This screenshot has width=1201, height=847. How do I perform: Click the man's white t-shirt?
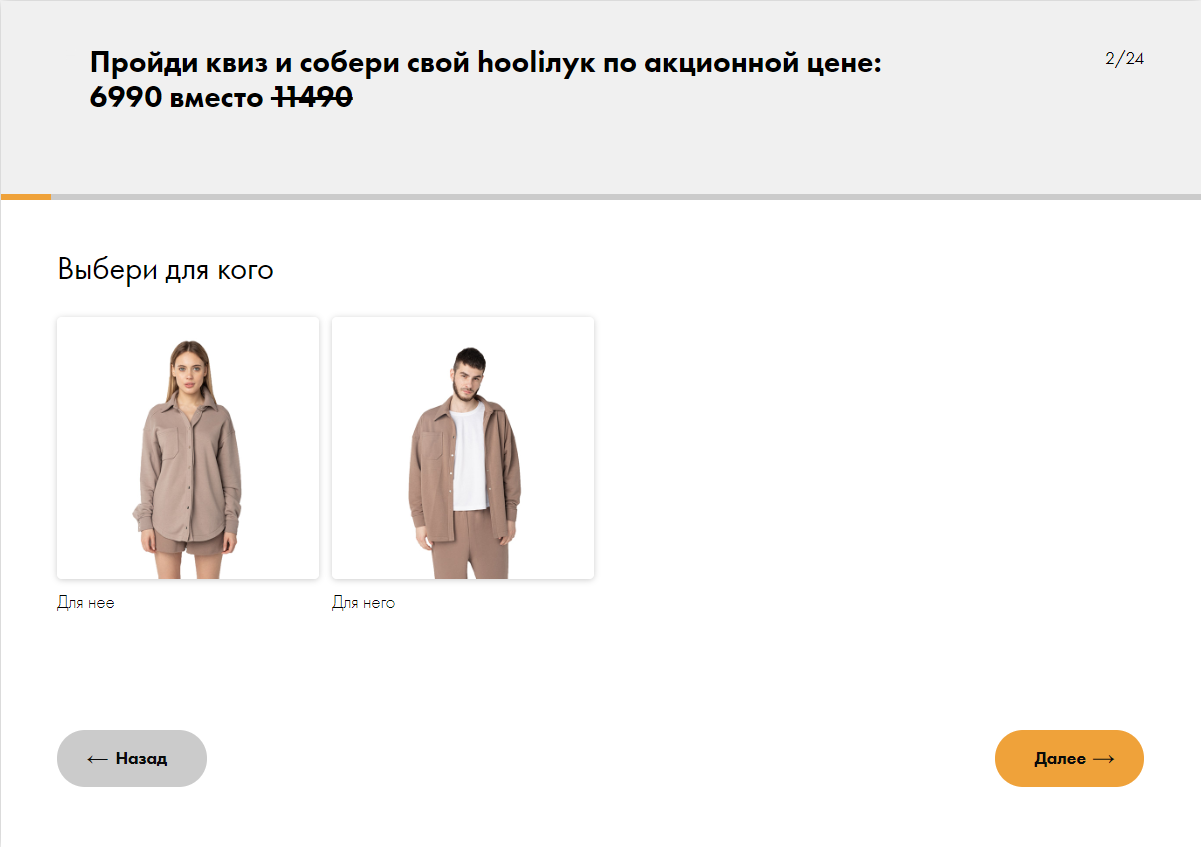[x=465, y=460]
